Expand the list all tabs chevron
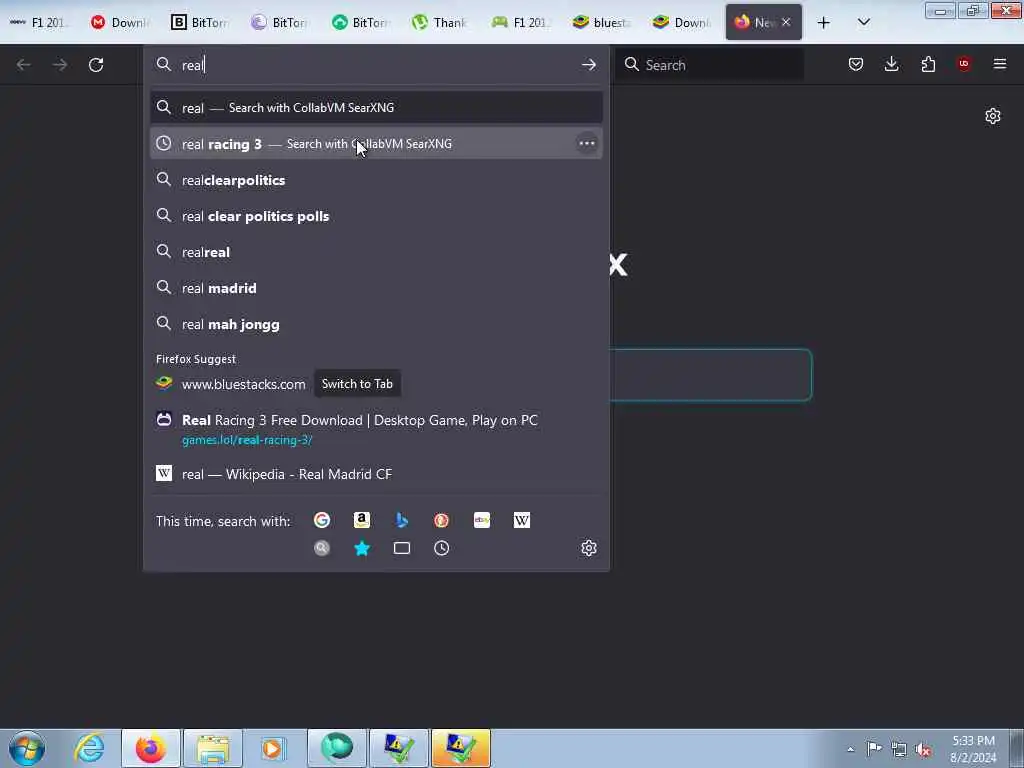Viewport: 1024px width, 768px height. point(863,23)
